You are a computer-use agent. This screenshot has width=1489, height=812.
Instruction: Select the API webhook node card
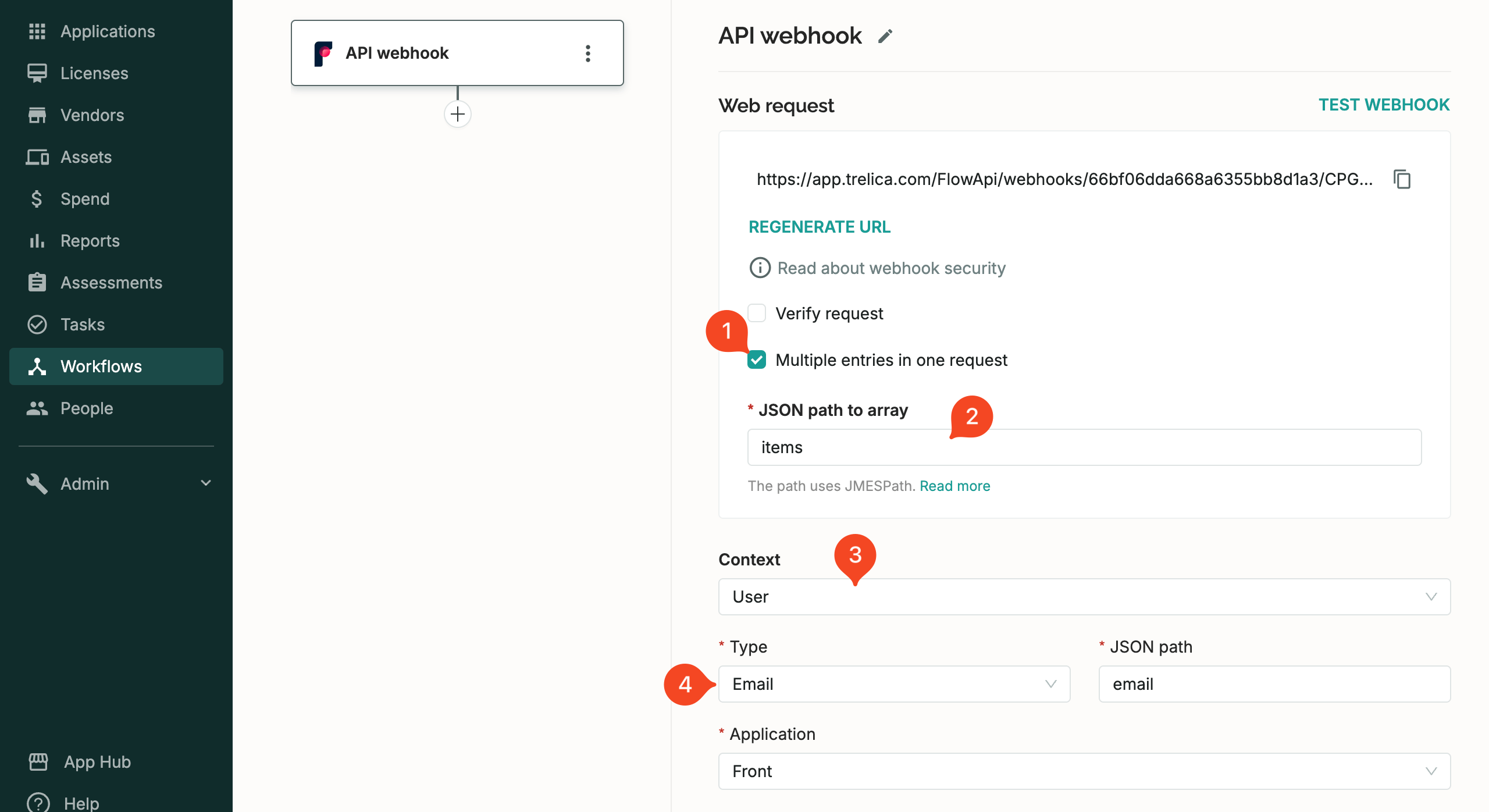click(457, 53)
